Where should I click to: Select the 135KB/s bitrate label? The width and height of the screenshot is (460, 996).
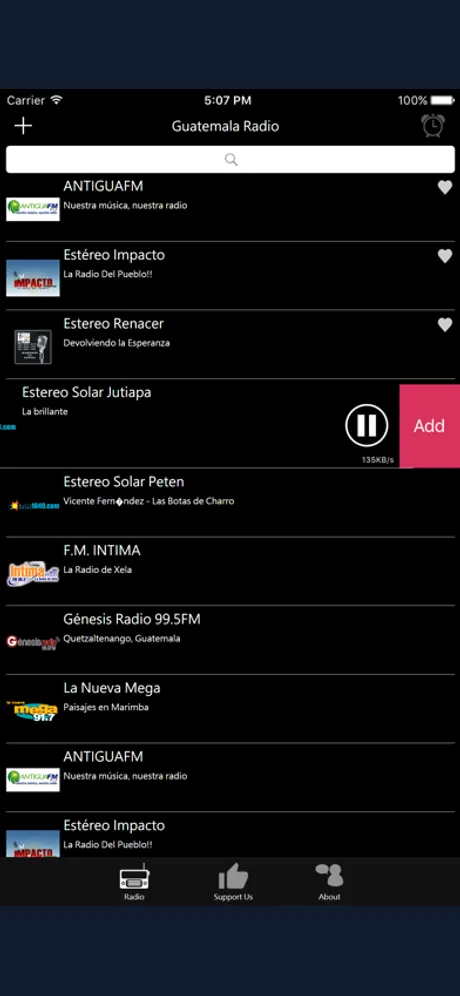pyautogui.click(x=378, y=459)
